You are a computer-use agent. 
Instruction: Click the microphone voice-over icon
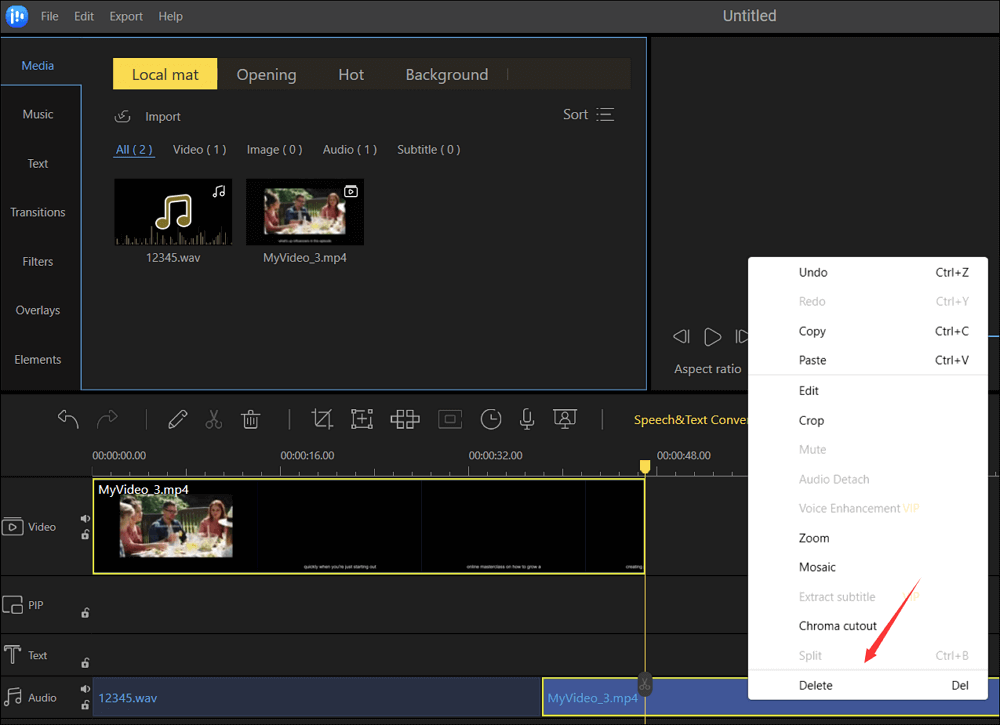coord(527,419)
